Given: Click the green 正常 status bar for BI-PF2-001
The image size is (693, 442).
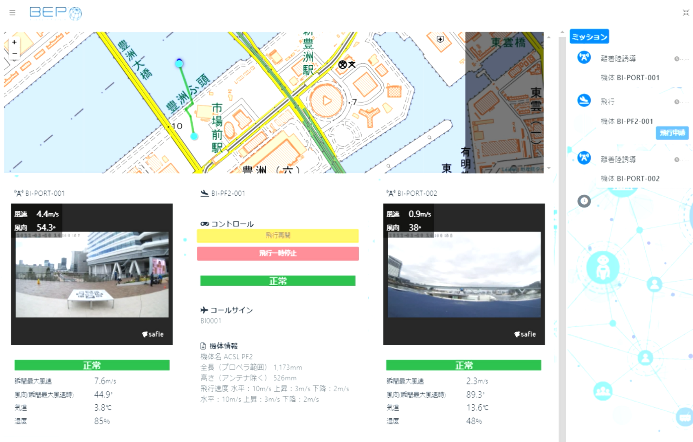Looking at the screenshot, I should [x=278, y=281].
